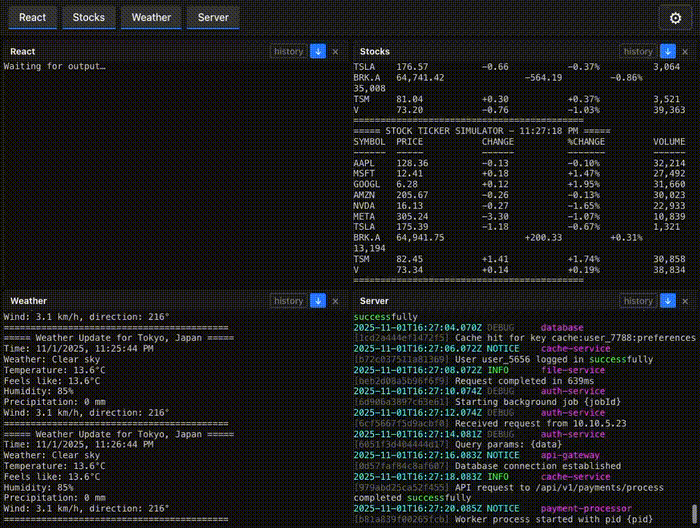Click AMZN price 205.67
Viewport: 700px width, 528px height.
point(412,195)
